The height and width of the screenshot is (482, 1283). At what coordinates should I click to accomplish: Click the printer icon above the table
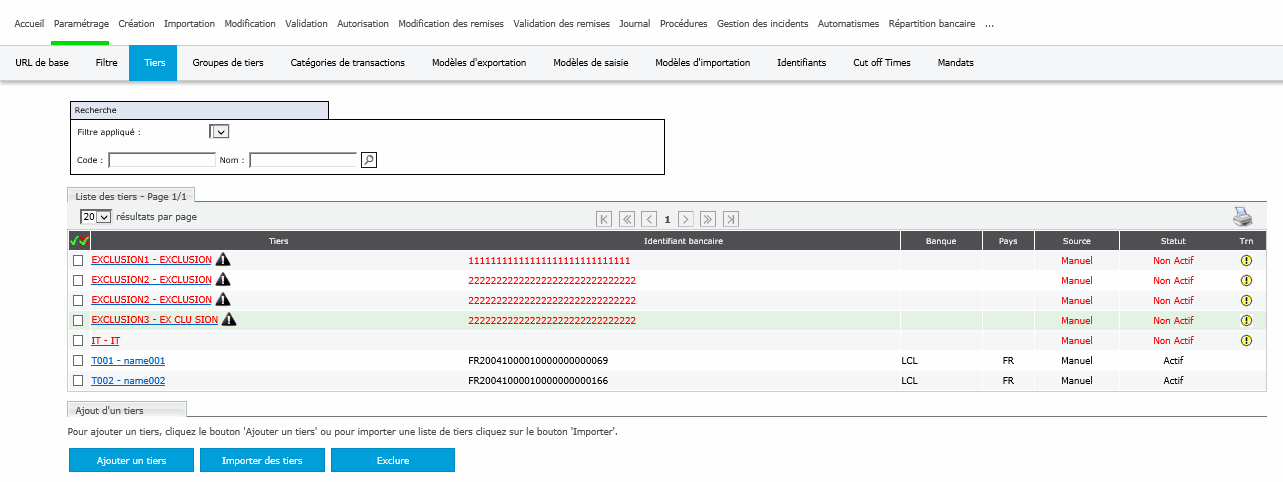pyautogui.click(x=1243, y=217)
